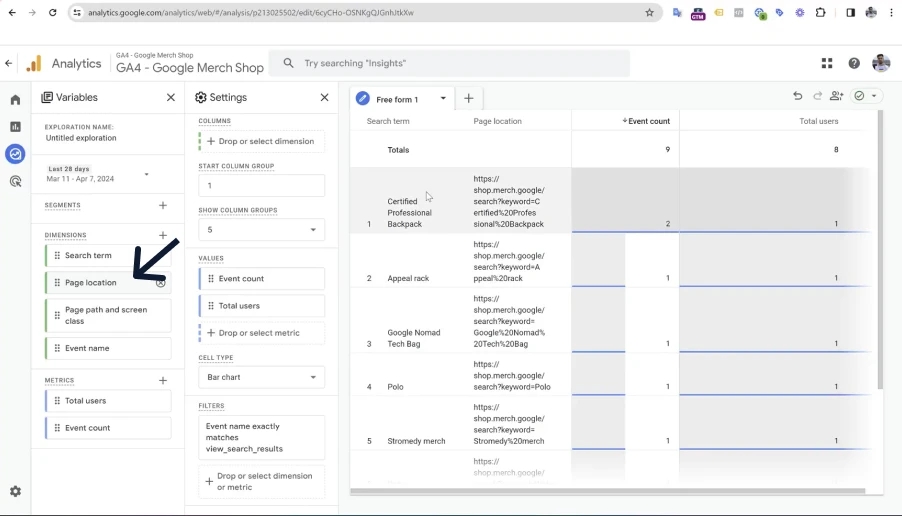902x516 pixels.
Task: Click GA4 - Google Merch Shop property selector
Action: pyautogui.click(x=190, y=63)
